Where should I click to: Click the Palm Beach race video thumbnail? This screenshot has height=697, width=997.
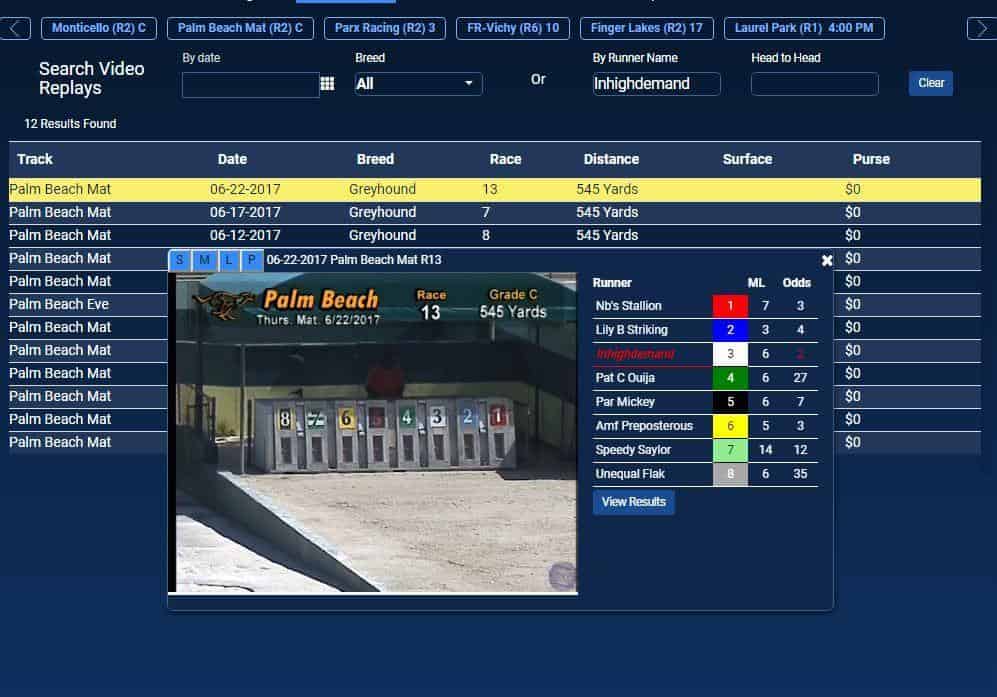pyautogui.click(x=376, y=432)
